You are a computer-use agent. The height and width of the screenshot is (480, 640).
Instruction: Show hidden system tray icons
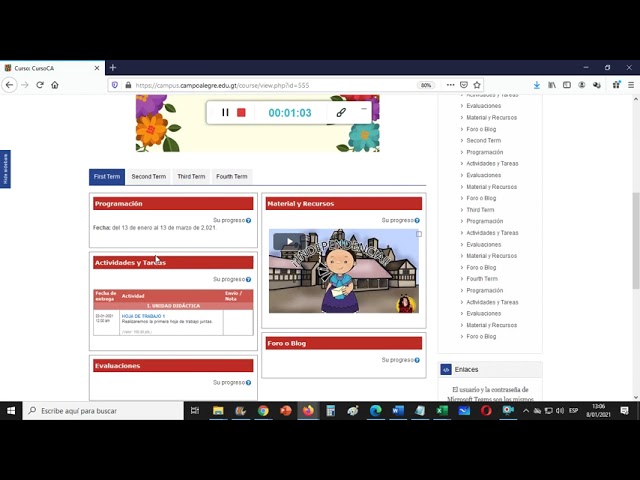point(526,411)
